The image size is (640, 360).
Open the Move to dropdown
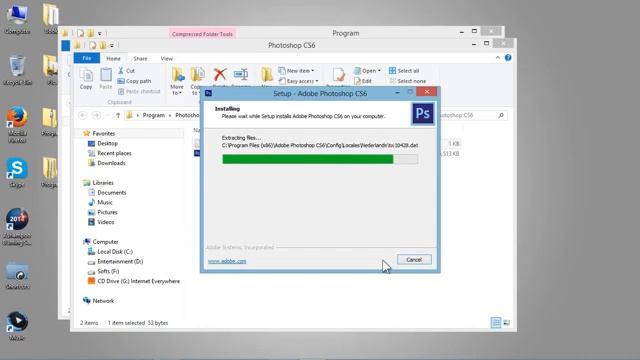pyautogui.click(x=177, y=82)
